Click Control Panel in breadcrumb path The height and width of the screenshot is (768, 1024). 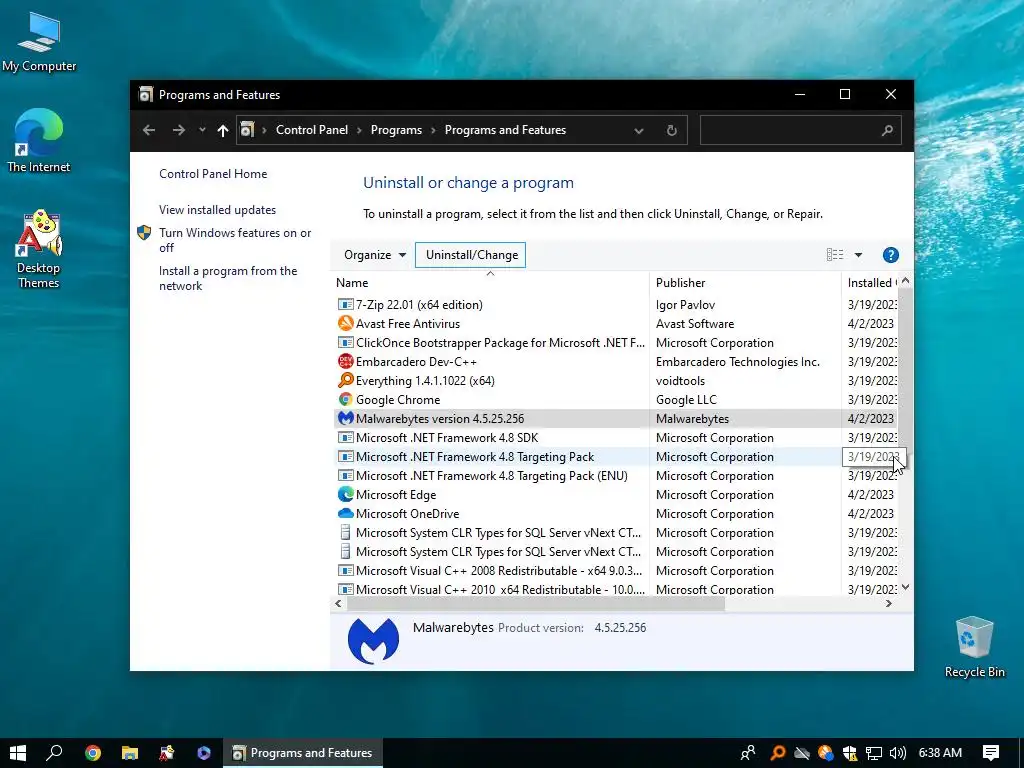pyautogui.click(x=312, y=130)
